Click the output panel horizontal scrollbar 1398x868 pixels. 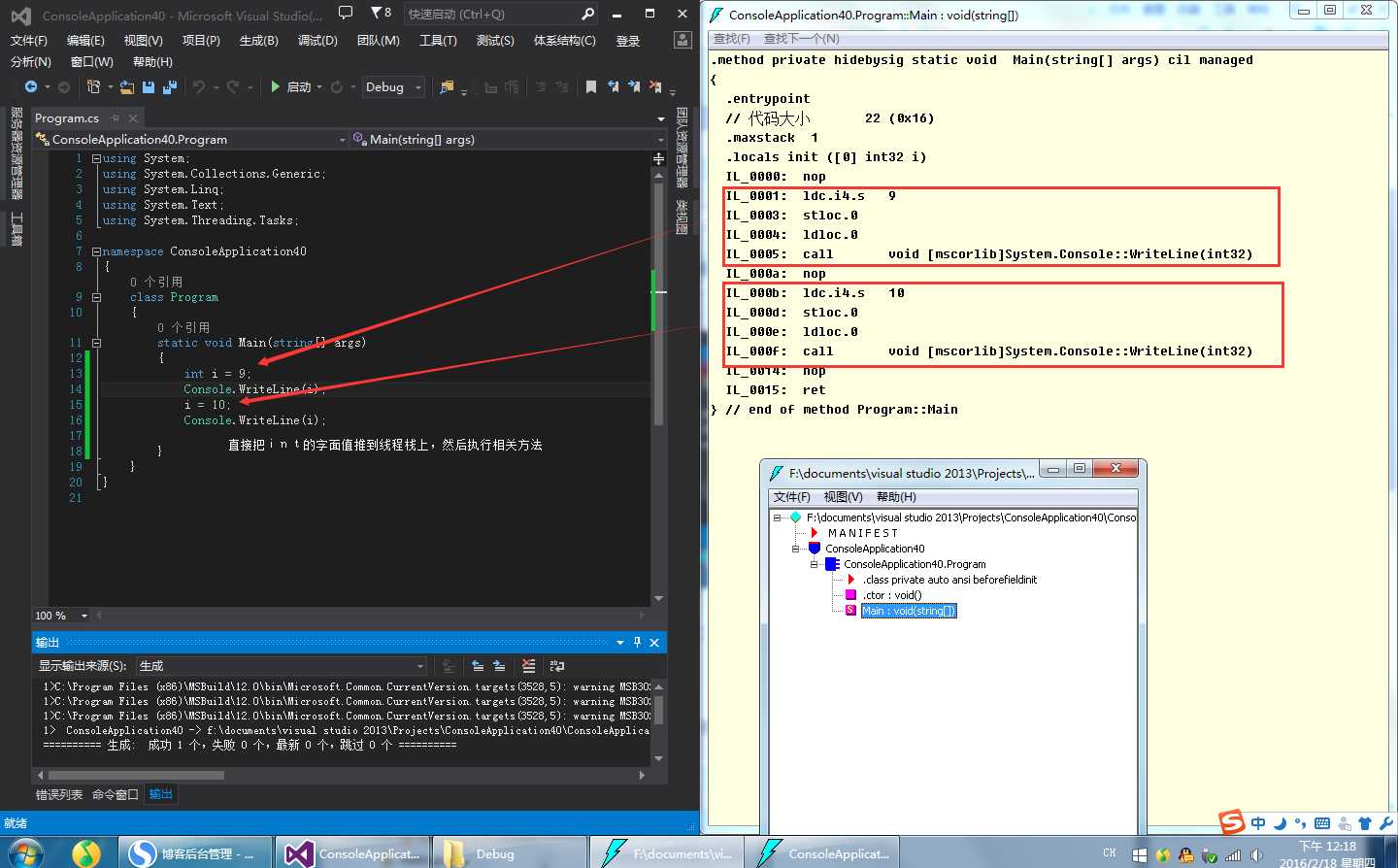(x=136, y=775)
